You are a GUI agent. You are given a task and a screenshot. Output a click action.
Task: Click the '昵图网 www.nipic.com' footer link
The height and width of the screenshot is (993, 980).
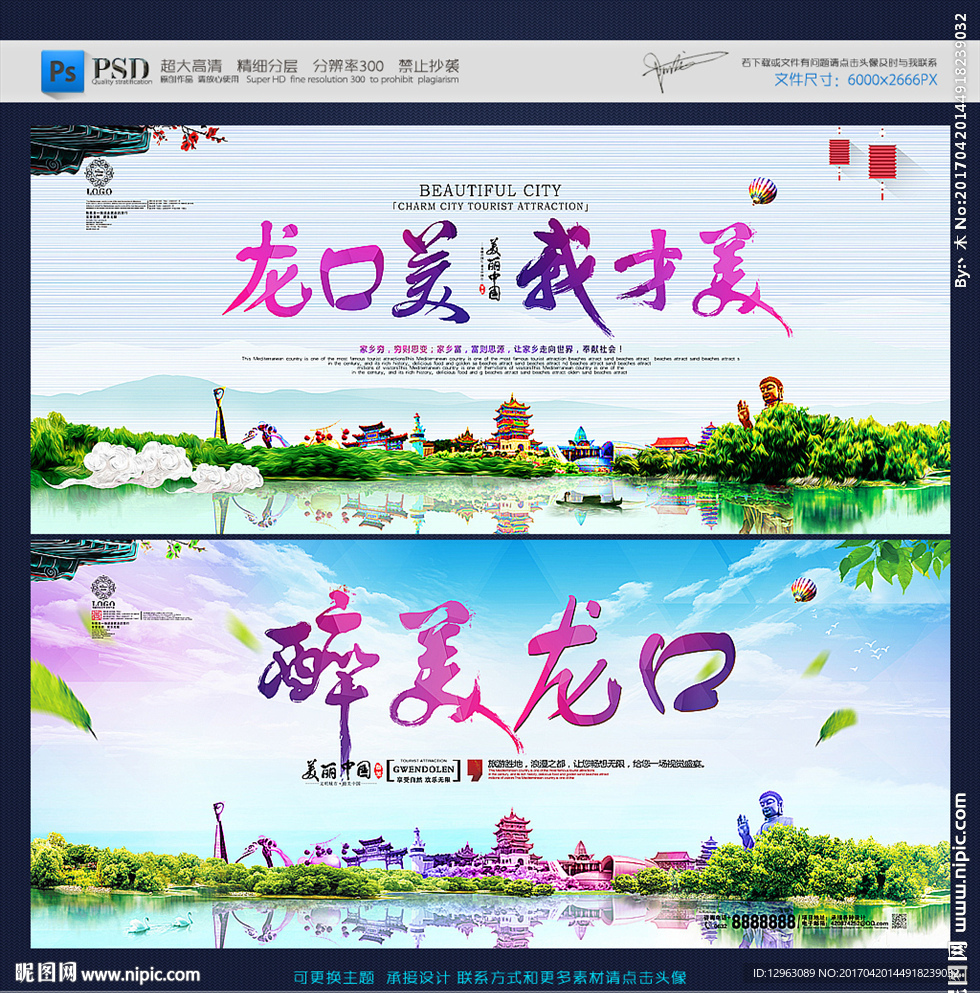[108, 973]
